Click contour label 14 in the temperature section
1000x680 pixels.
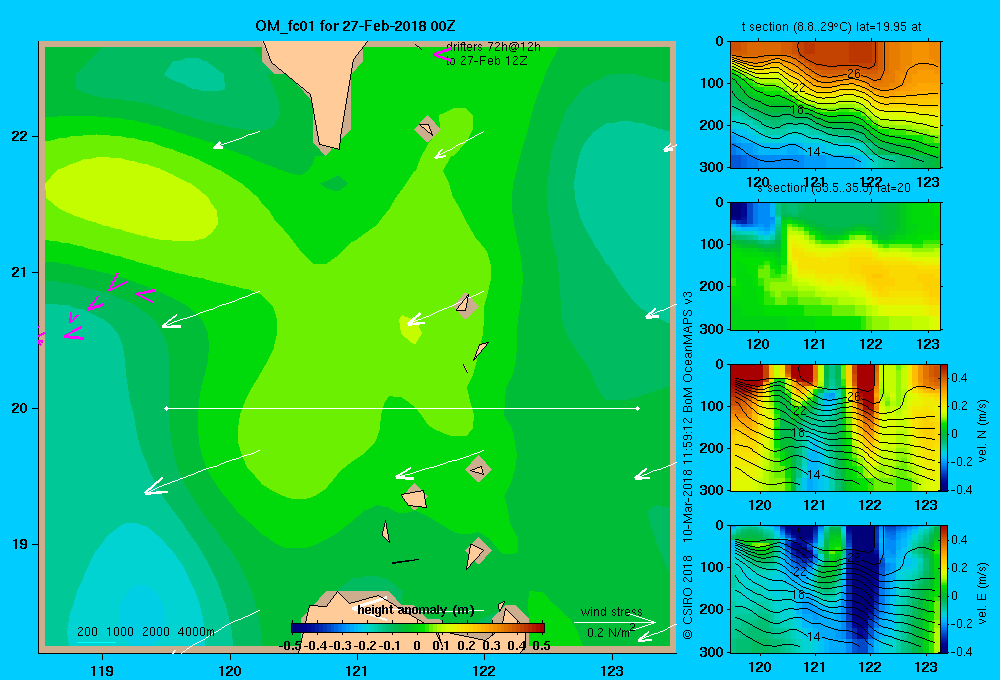(813, 152)
